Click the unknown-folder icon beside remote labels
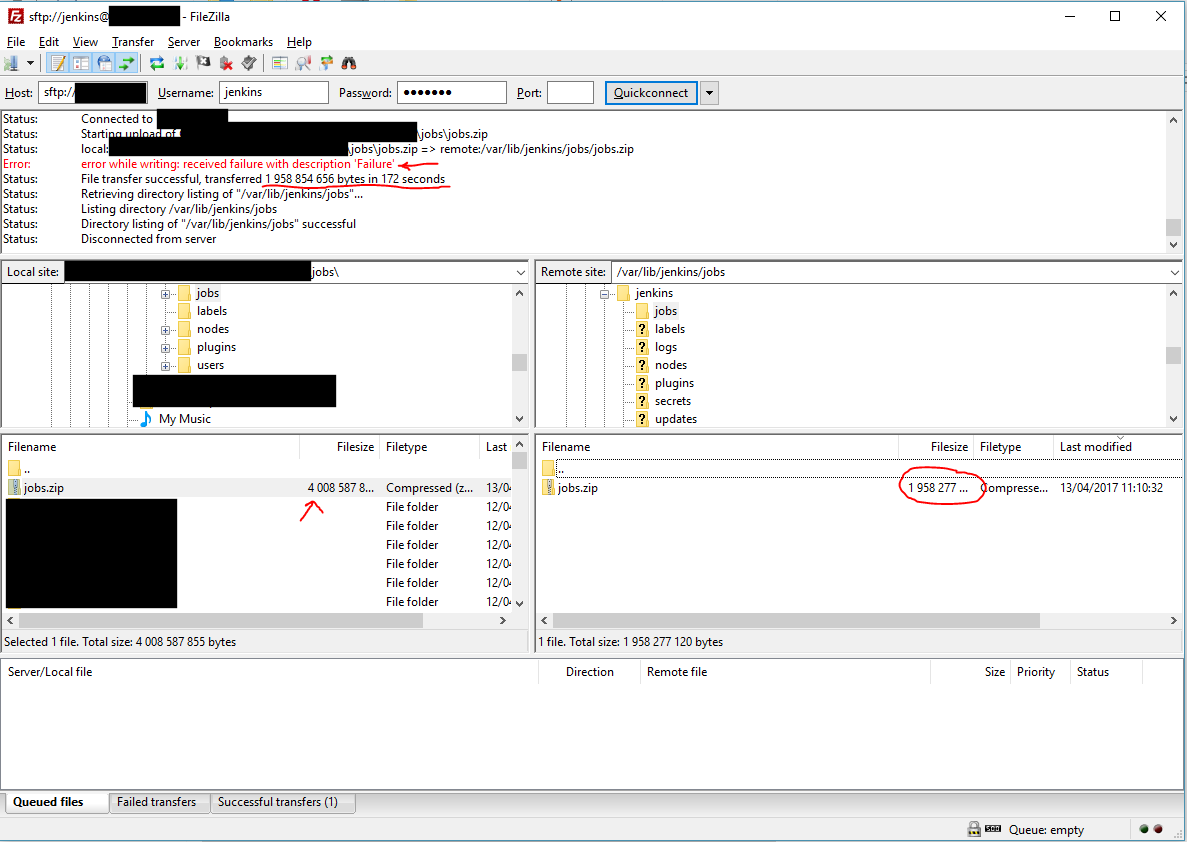 643,329
